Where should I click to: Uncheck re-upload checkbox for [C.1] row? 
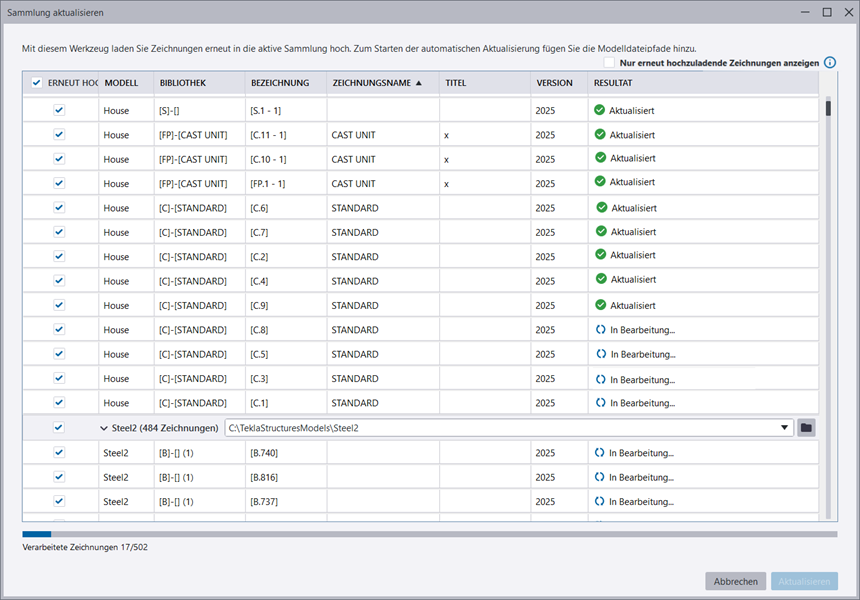coord(59,403)
